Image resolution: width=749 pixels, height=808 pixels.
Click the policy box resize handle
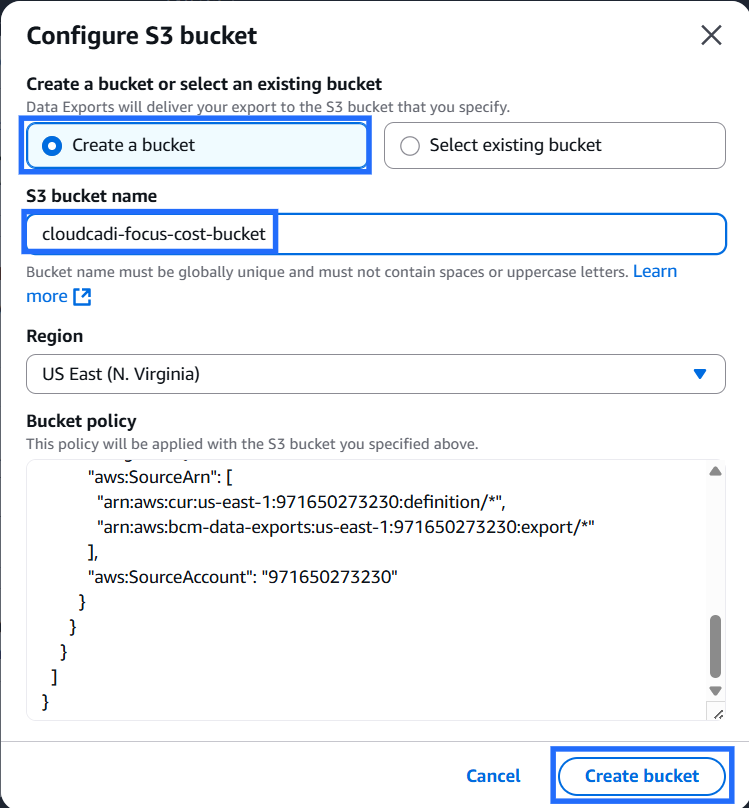(715, 711)
